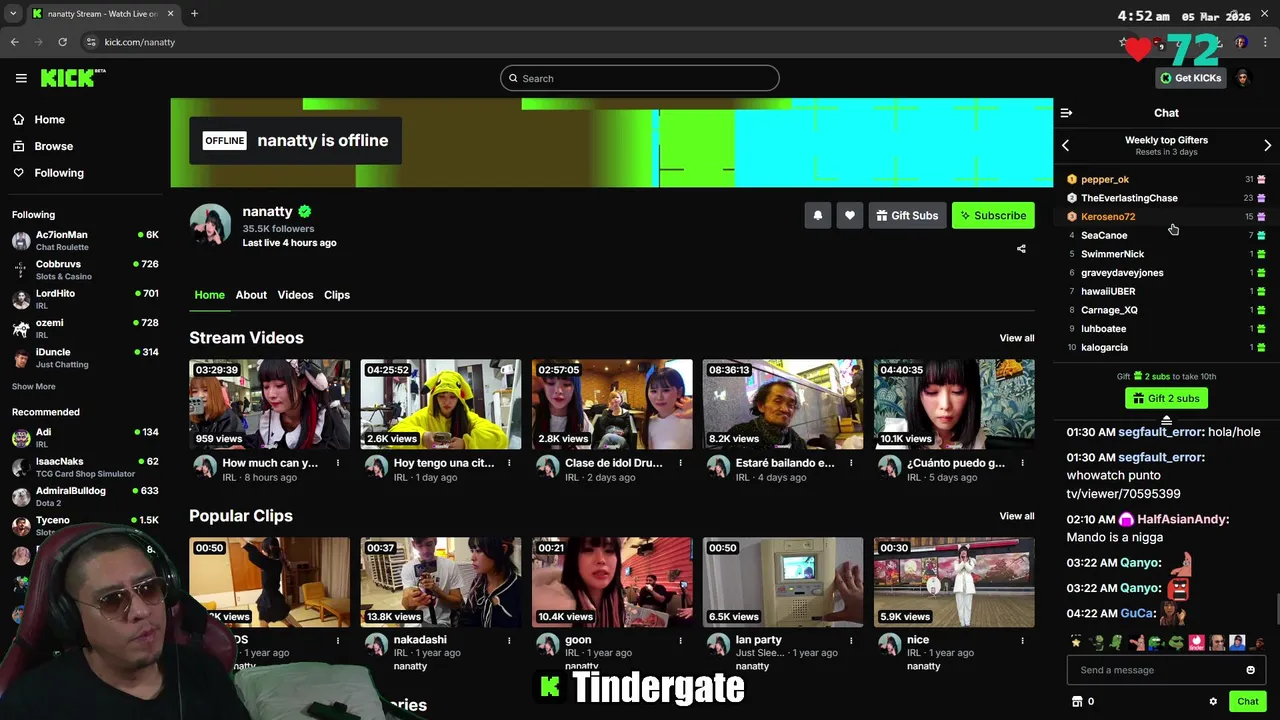Go to next leaderboard with right arrow

(1267, 146)
